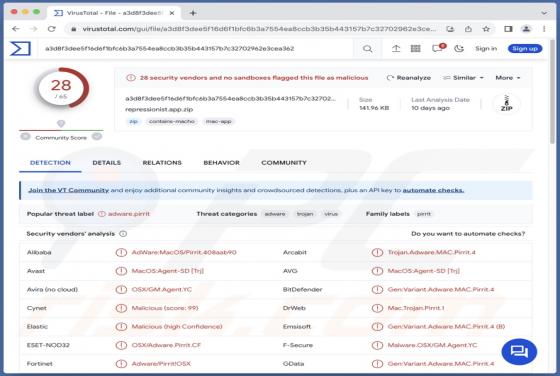Click the repressionist.app.zip file name

(159, 109)
